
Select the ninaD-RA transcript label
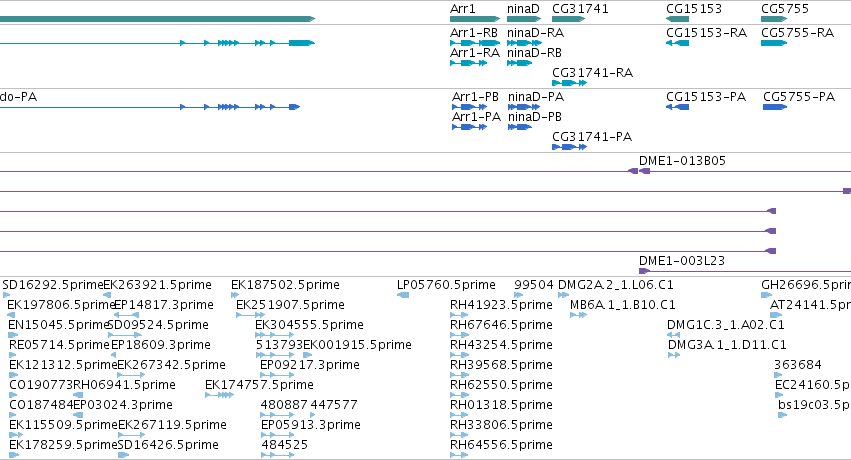pos(535,33)
